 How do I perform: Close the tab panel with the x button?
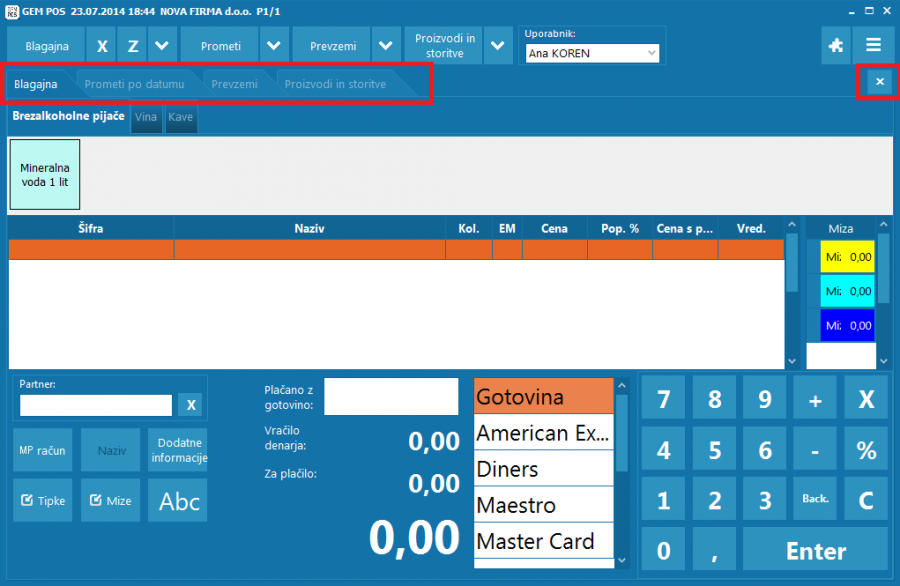tap(879, 82)
